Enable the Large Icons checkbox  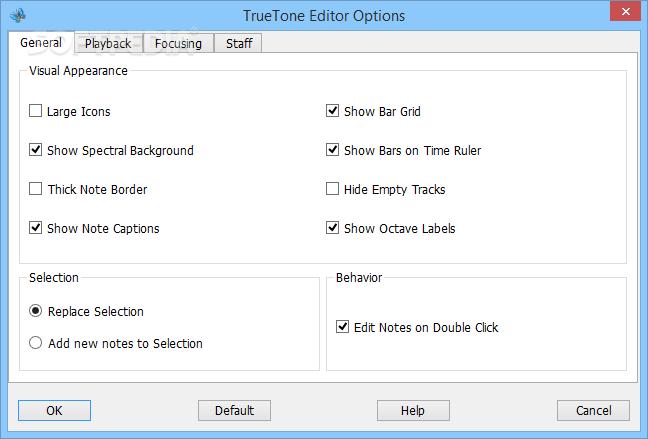pos(37,112)
